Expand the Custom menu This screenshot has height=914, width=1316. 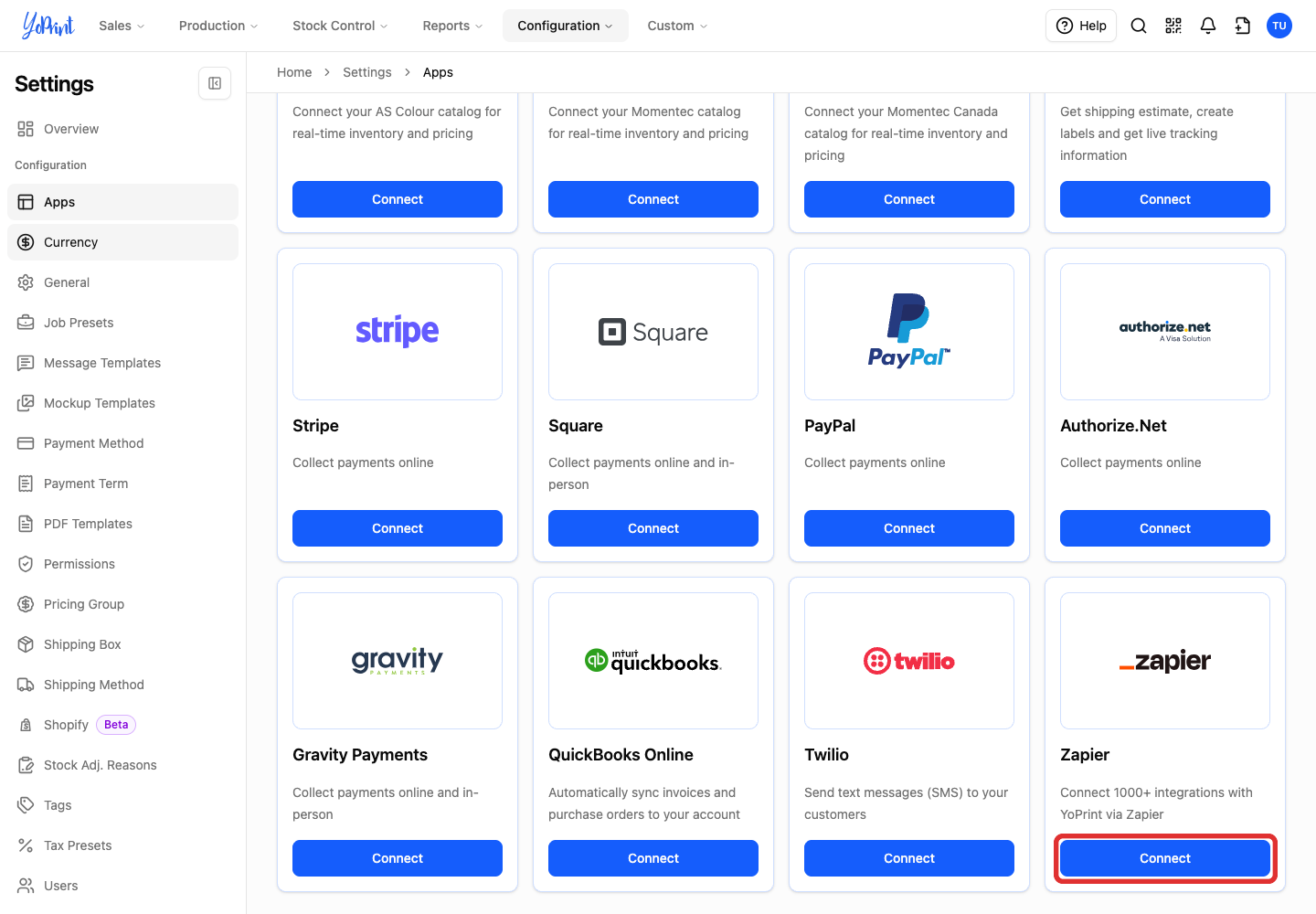pyautogui.click(x=677, y=26)
